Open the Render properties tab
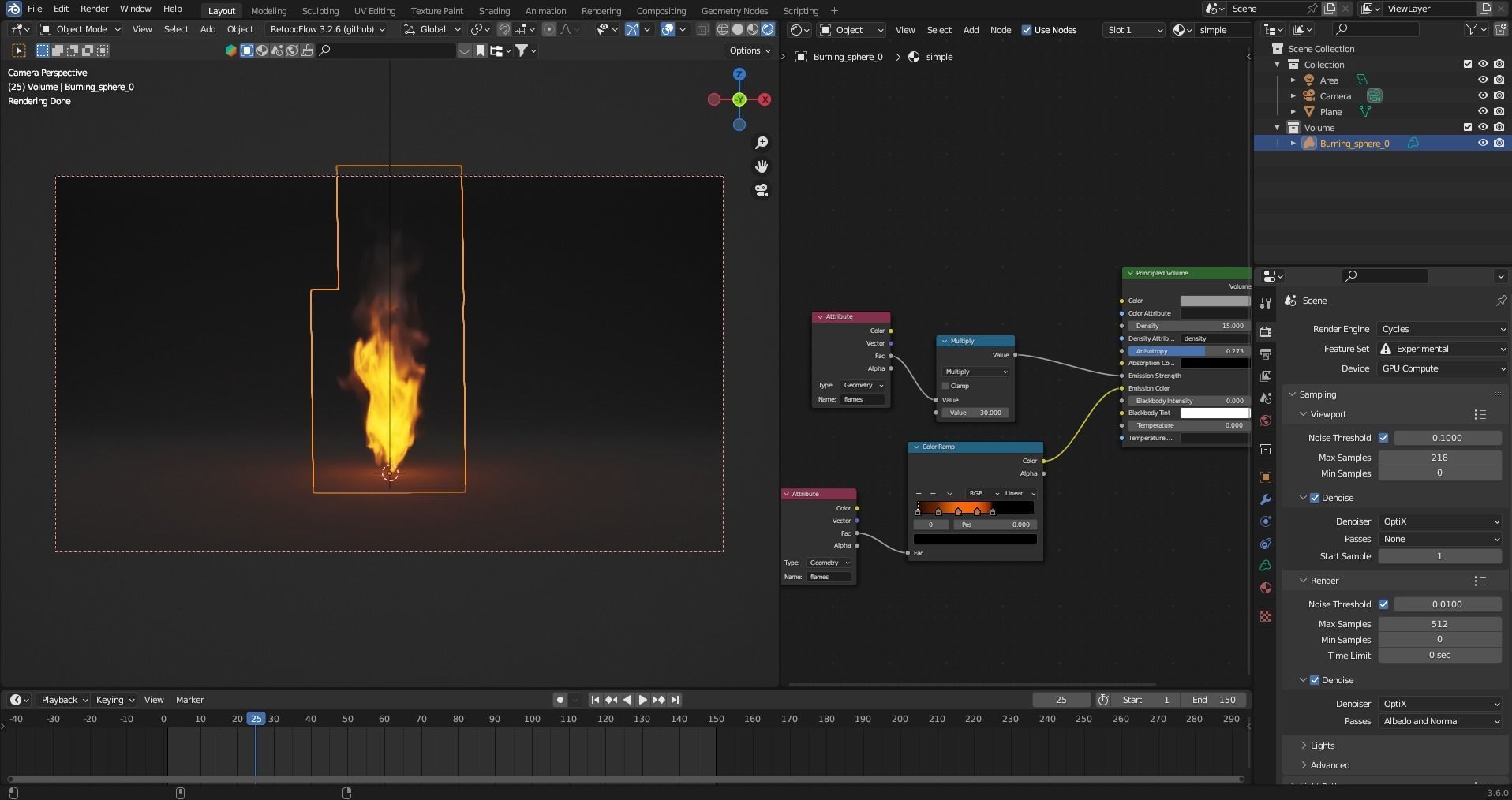This screenshot has height=800, width=1512. pos(1266,331)
